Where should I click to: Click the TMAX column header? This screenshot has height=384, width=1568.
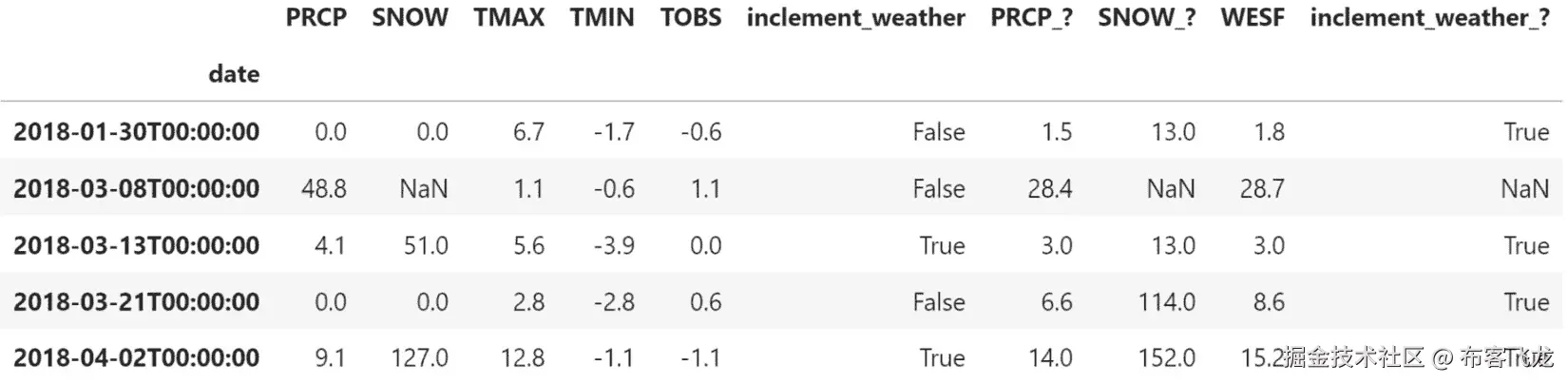click(x=508, y=18)
